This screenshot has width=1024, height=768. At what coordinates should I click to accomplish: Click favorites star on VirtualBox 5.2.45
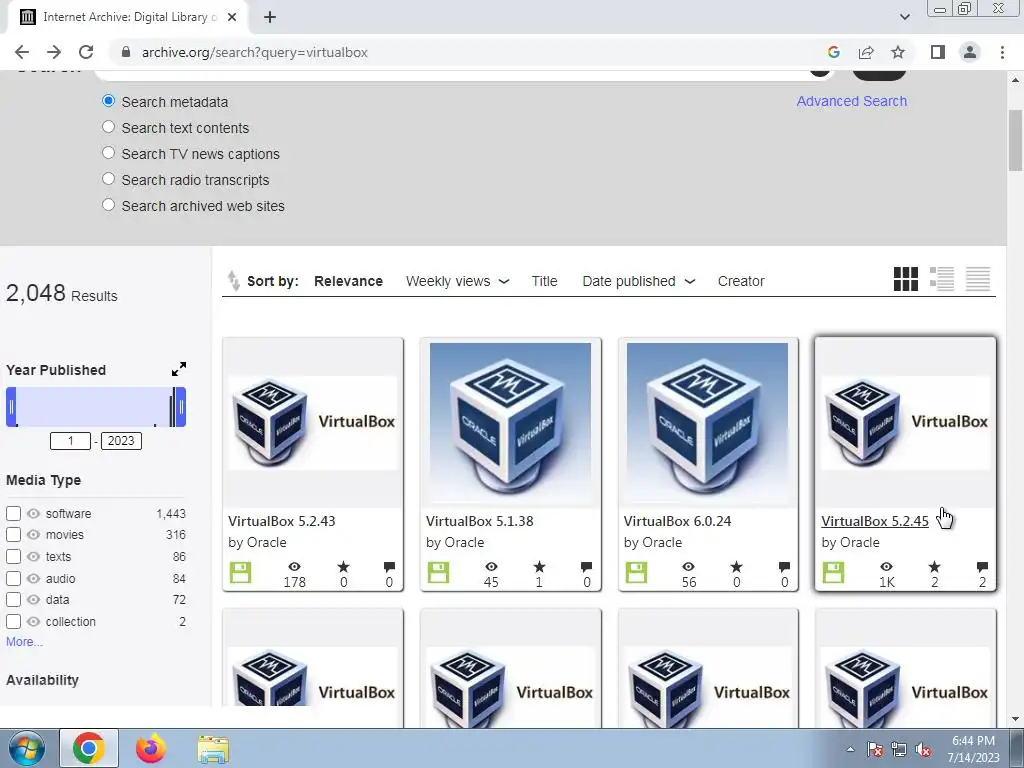point(935,567)
